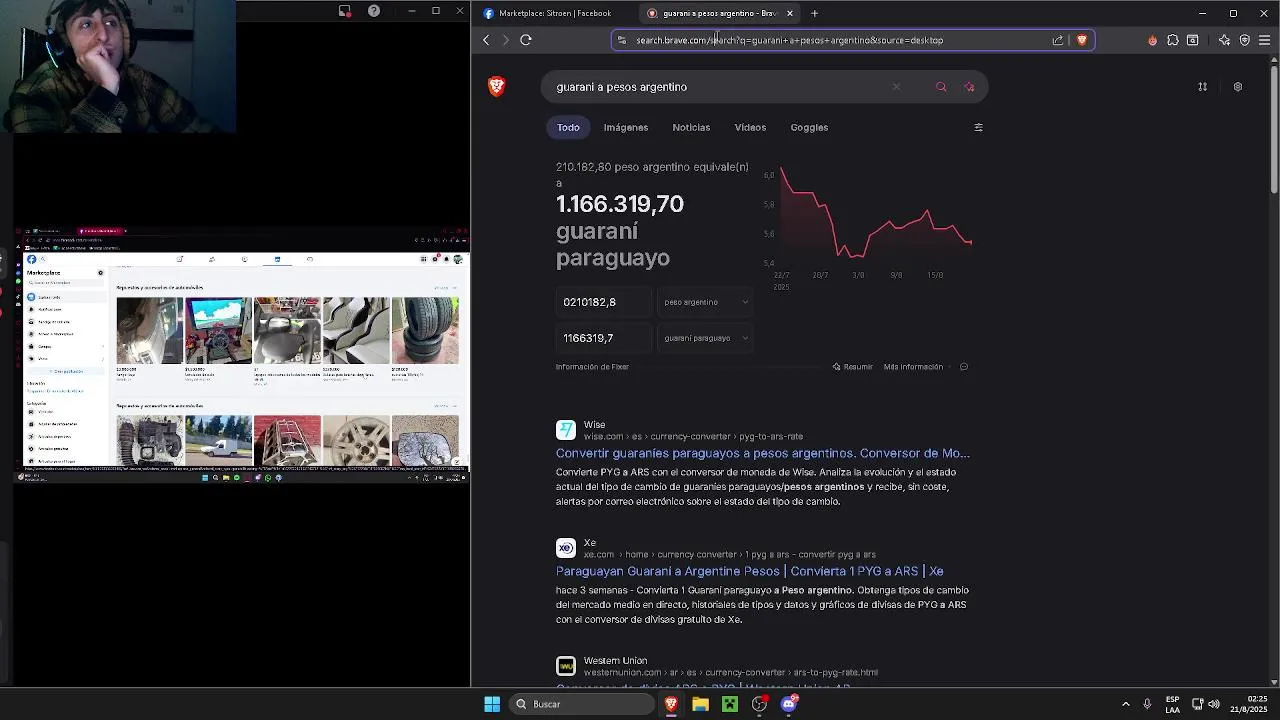Switch to the Noticias tab
The width and height of the screenshot is (1280, 720).
pyautogui.click(x=691, y=127)
